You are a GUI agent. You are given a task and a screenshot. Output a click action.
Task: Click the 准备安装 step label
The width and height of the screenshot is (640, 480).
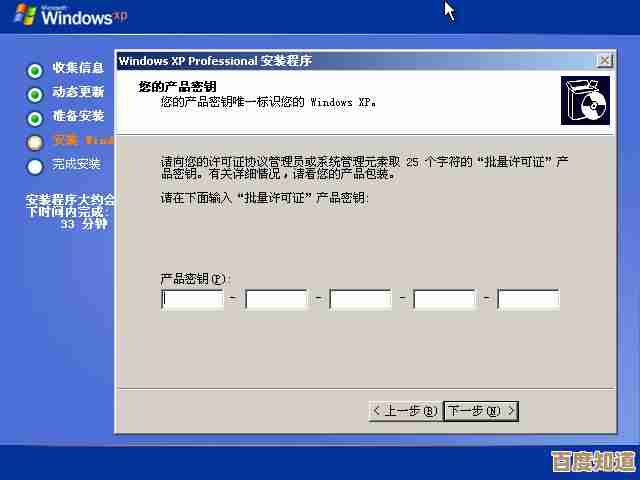click(78, 116)
